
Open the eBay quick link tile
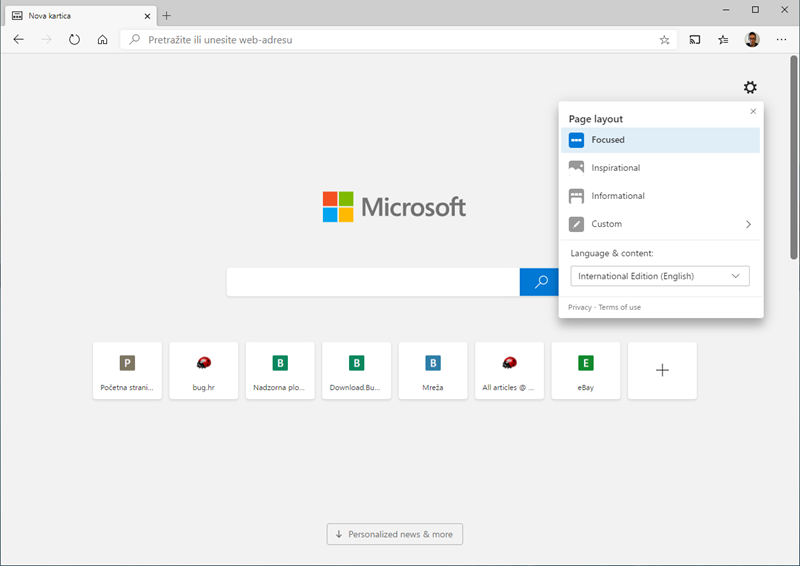click(x=586, y=371)
